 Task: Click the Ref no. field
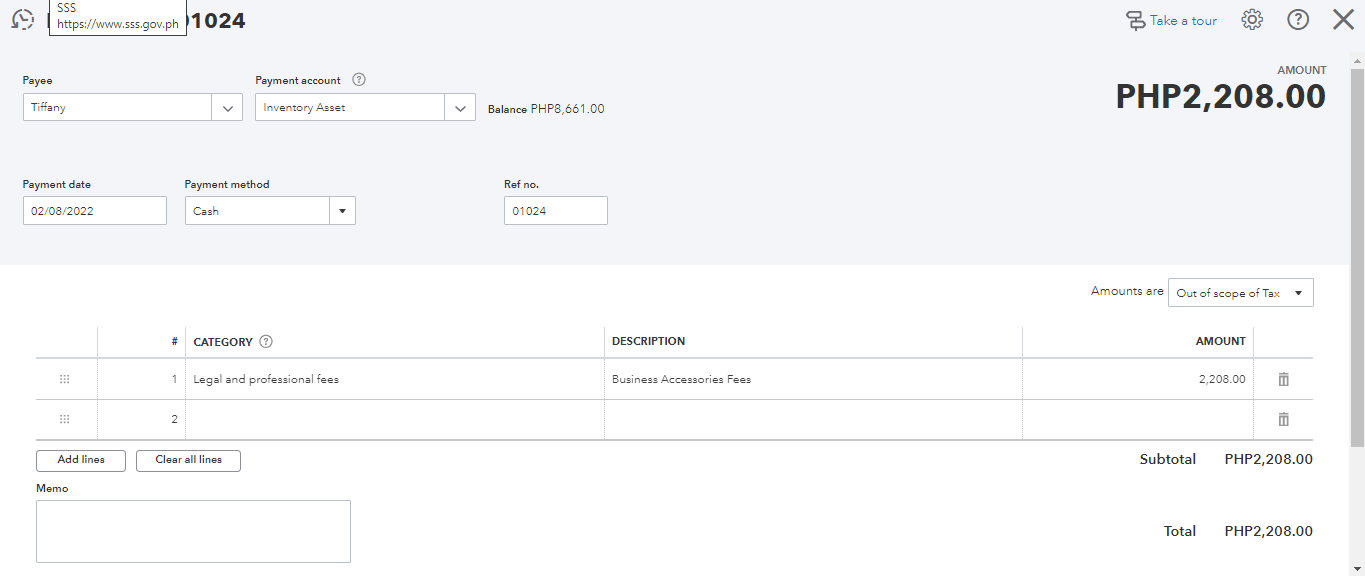point(556,211)
